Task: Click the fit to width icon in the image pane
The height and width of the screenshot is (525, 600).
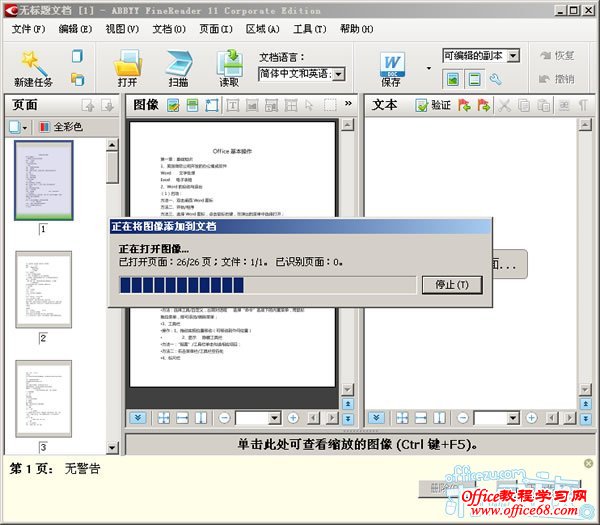Action: pyautogui.click(x=182, y=418)
